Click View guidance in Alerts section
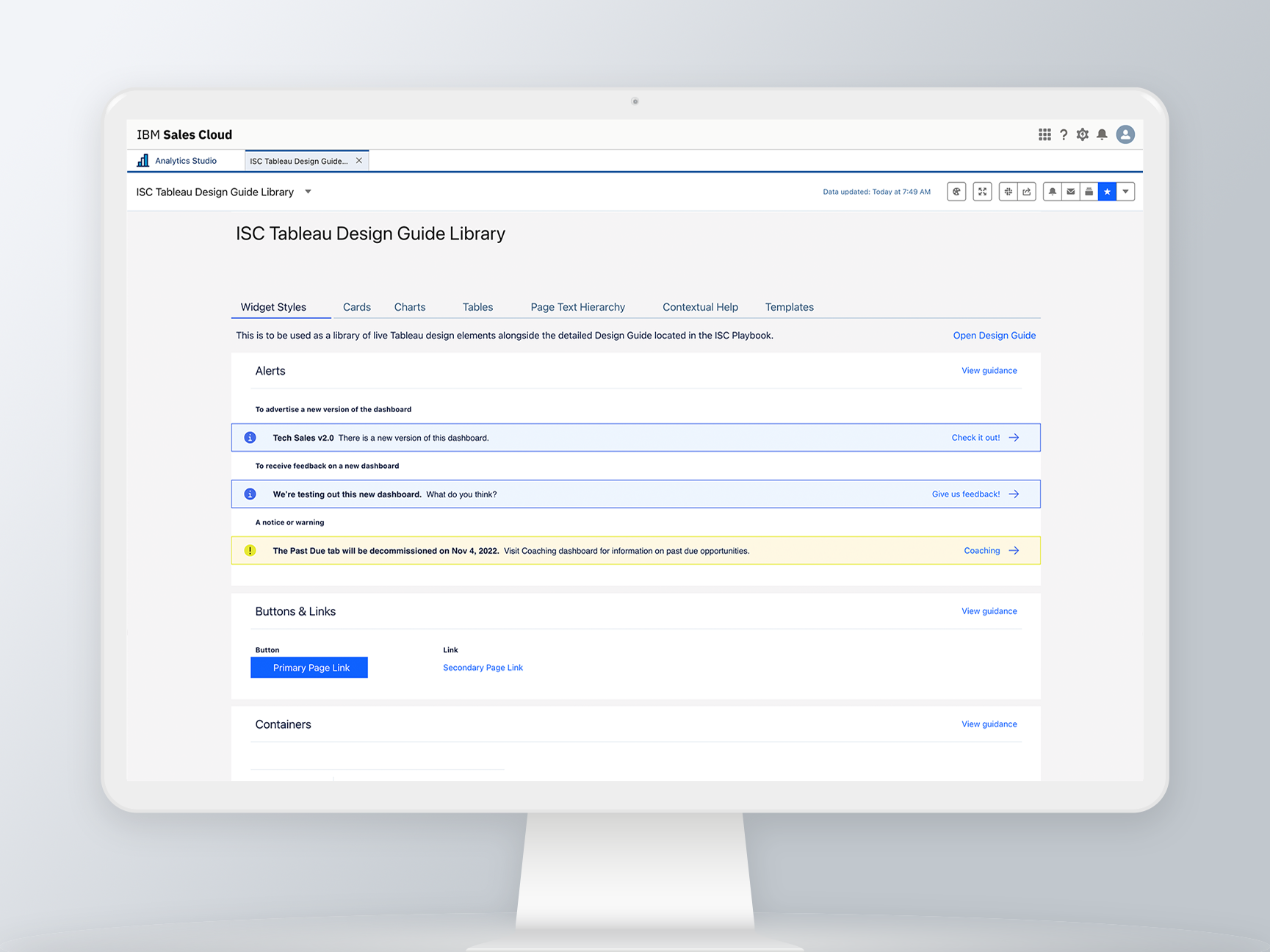 (989, 371)
